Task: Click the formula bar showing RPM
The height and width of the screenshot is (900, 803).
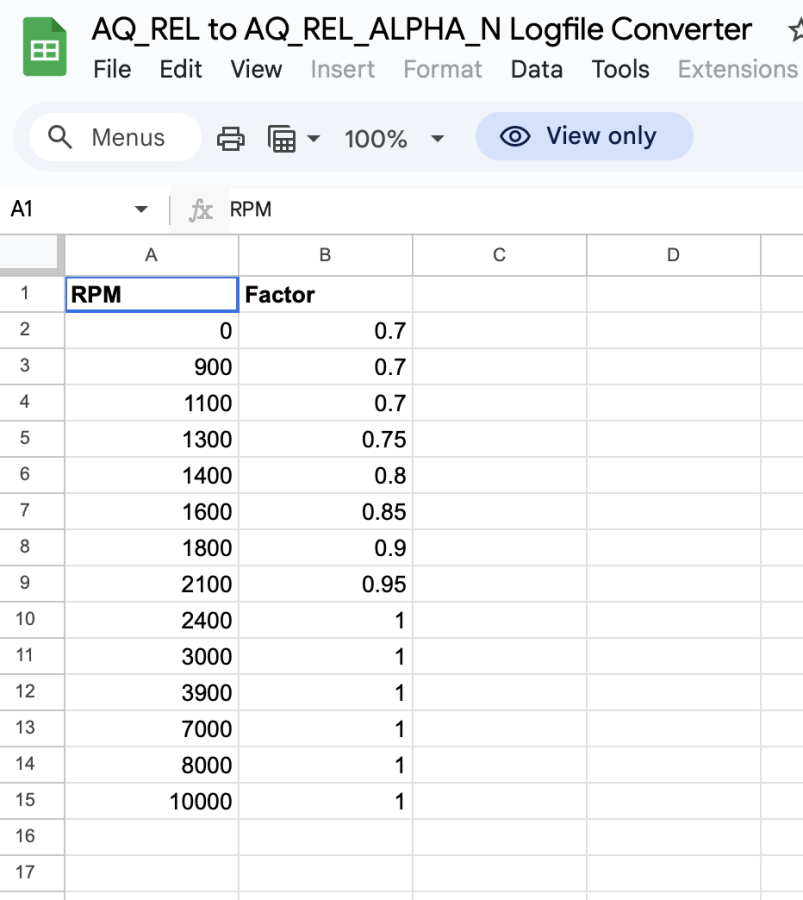Action: point(500,209)
